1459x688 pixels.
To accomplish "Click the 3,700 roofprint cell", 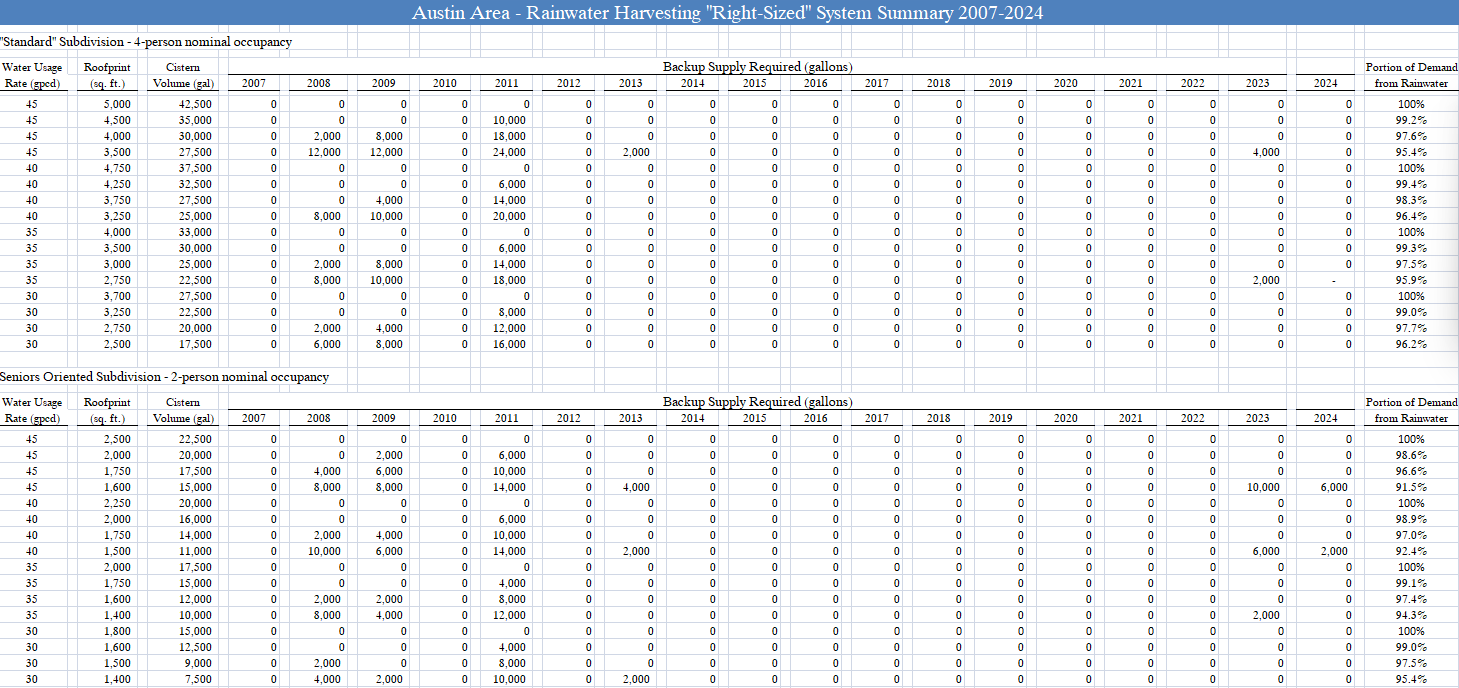I will pos(116,296).
